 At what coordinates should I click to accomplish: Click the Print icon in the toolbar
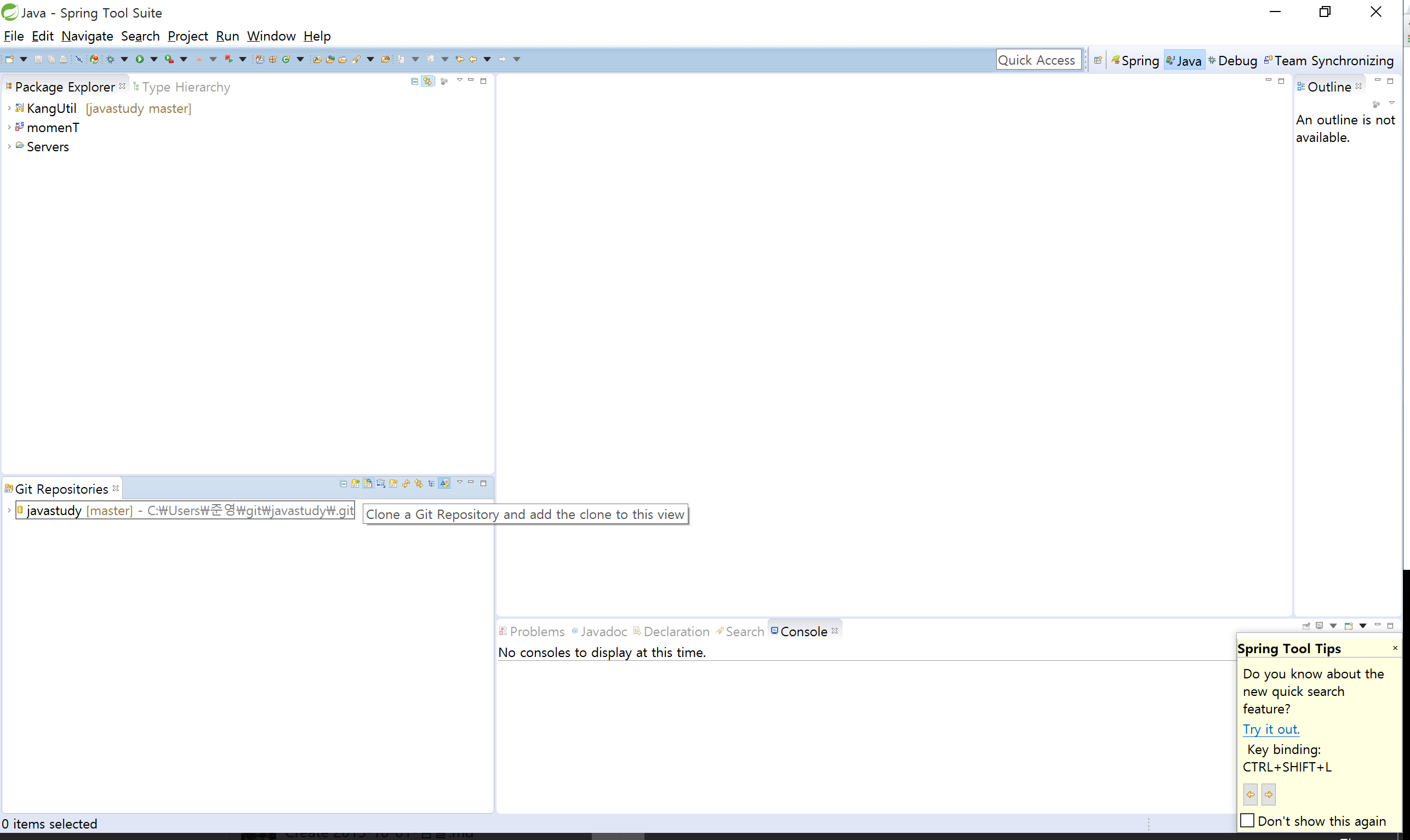coord(64,59)
